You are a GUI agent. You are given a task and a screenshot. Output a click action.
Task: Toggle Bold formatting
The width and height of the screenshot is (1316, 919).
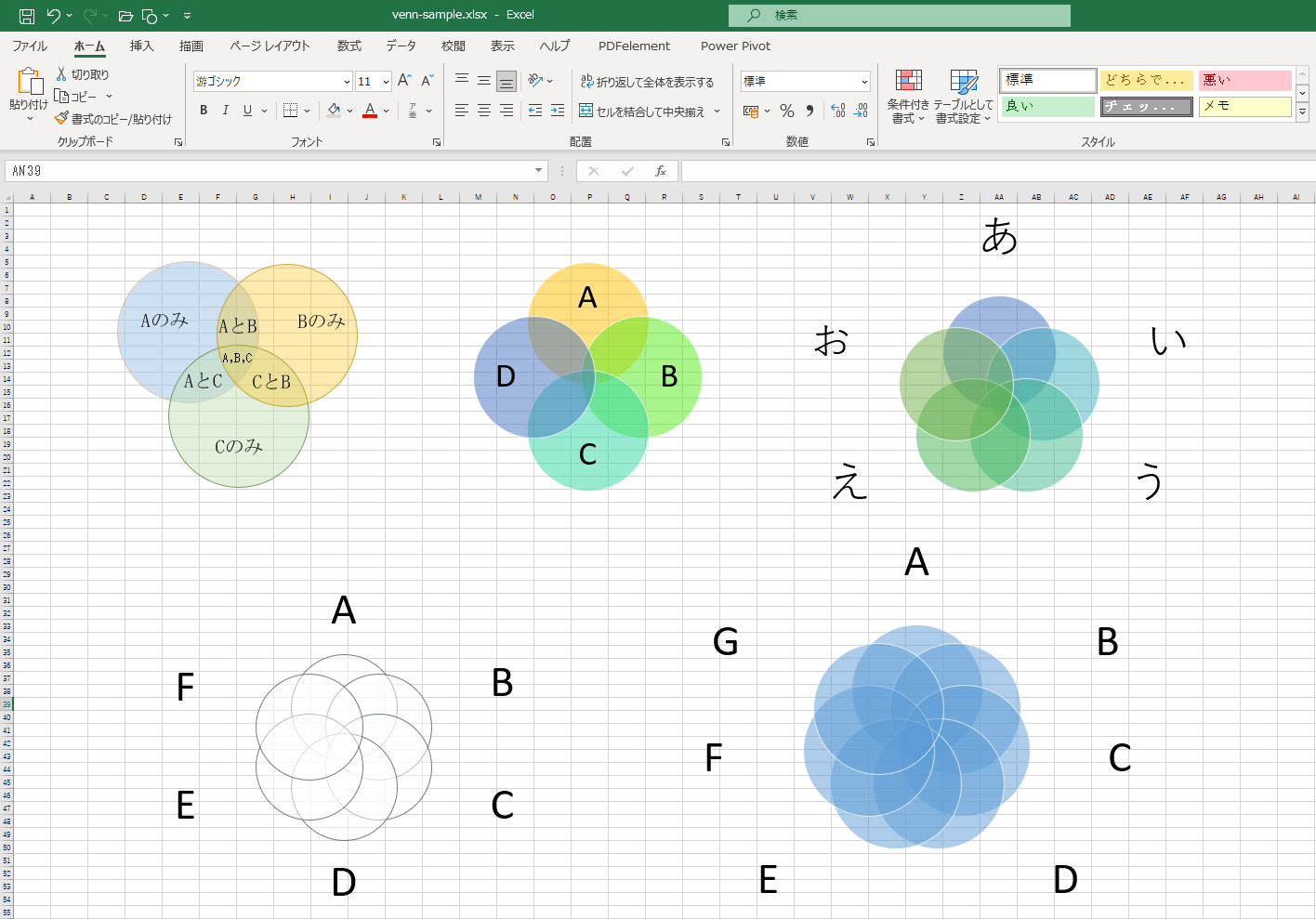point(204,111)
